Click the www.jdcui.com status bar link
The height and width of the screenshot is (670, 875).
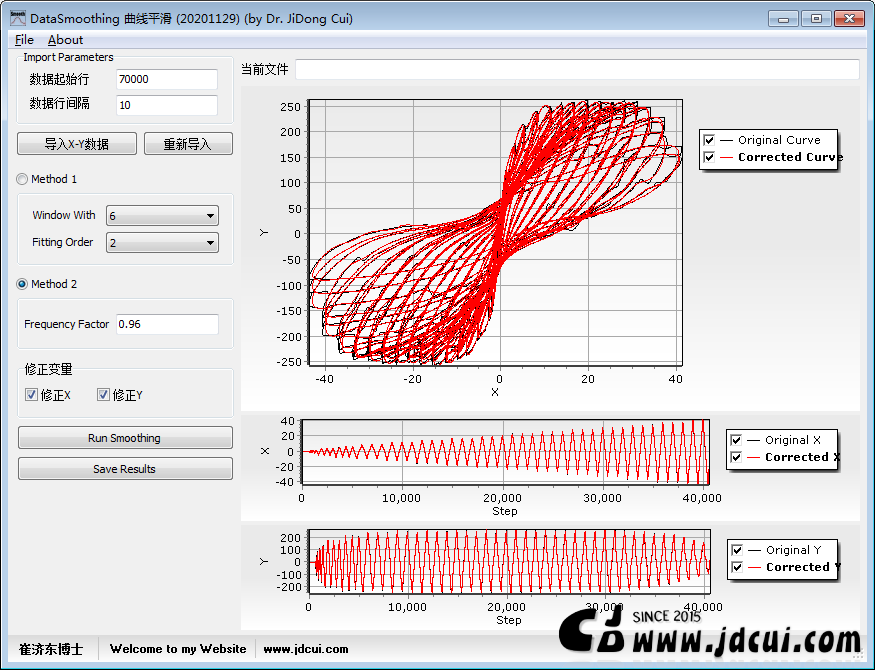306,649
